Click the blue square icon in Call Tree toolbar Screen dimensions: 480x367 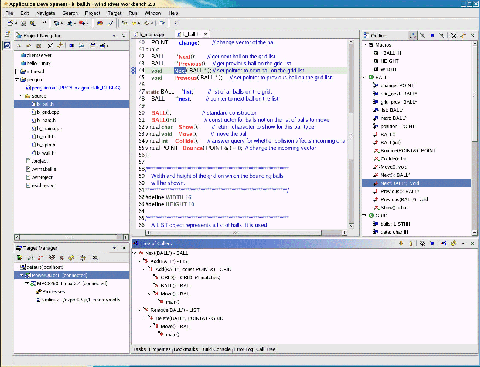(x=432, y=244)
